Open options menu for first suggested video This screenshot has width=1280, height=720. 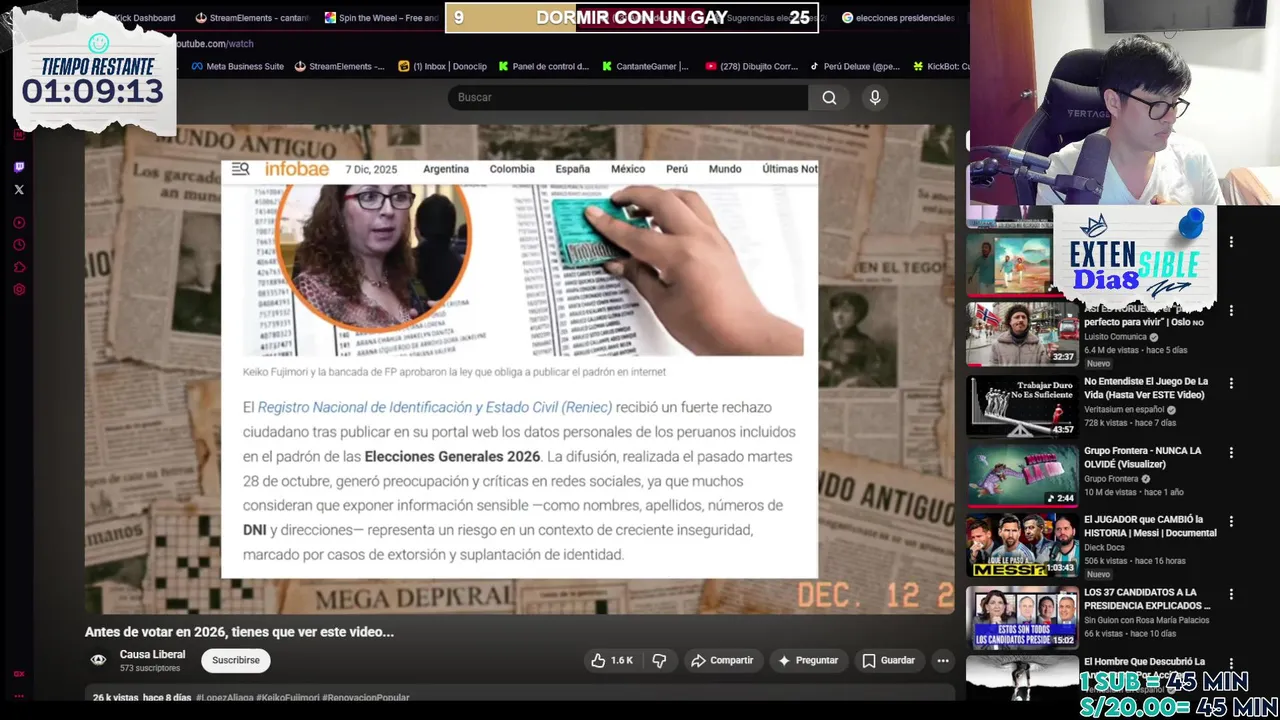1231,242
